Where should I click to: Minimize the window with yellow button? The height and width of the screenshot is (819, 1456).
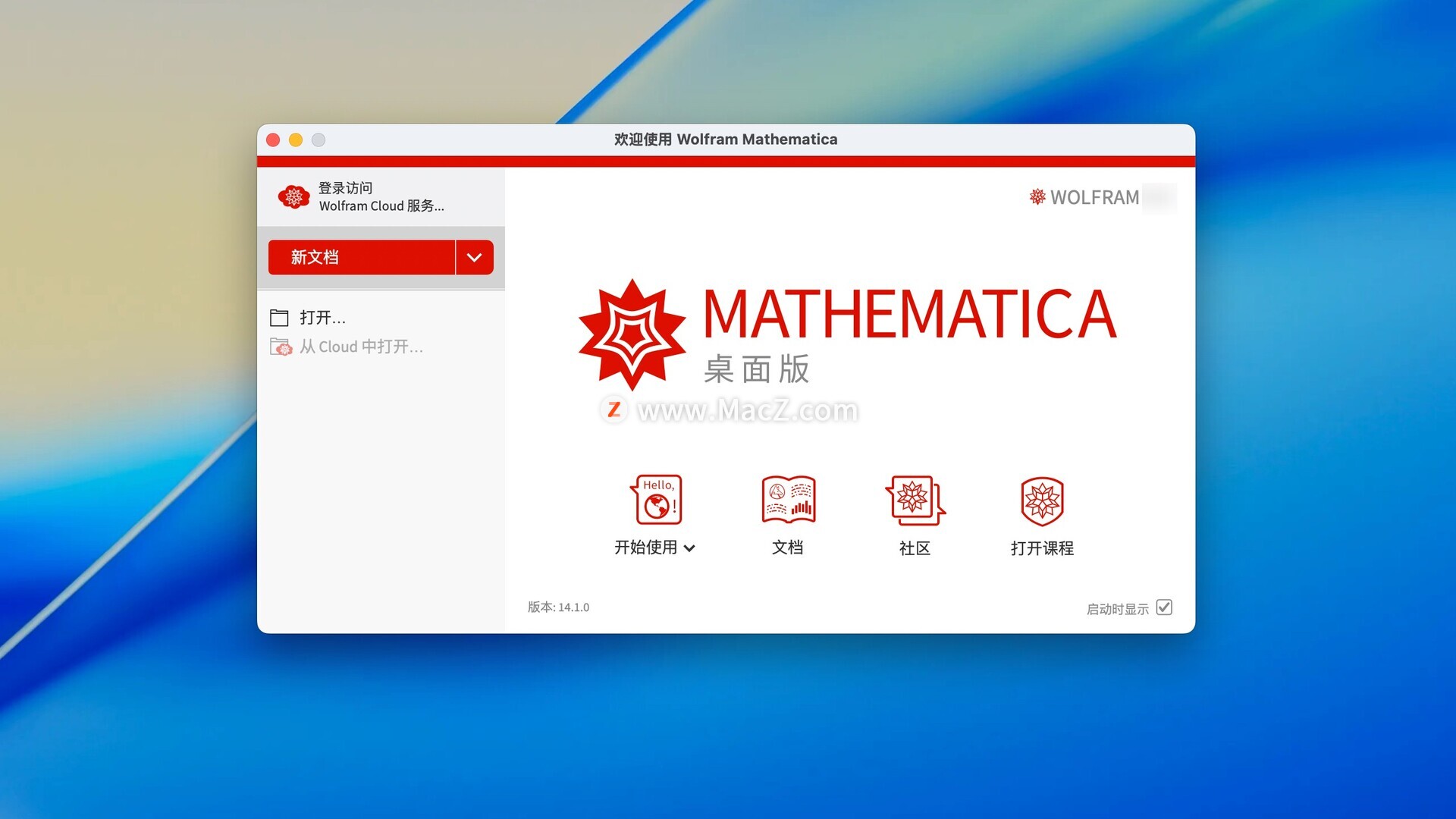[x=296, y=140]
